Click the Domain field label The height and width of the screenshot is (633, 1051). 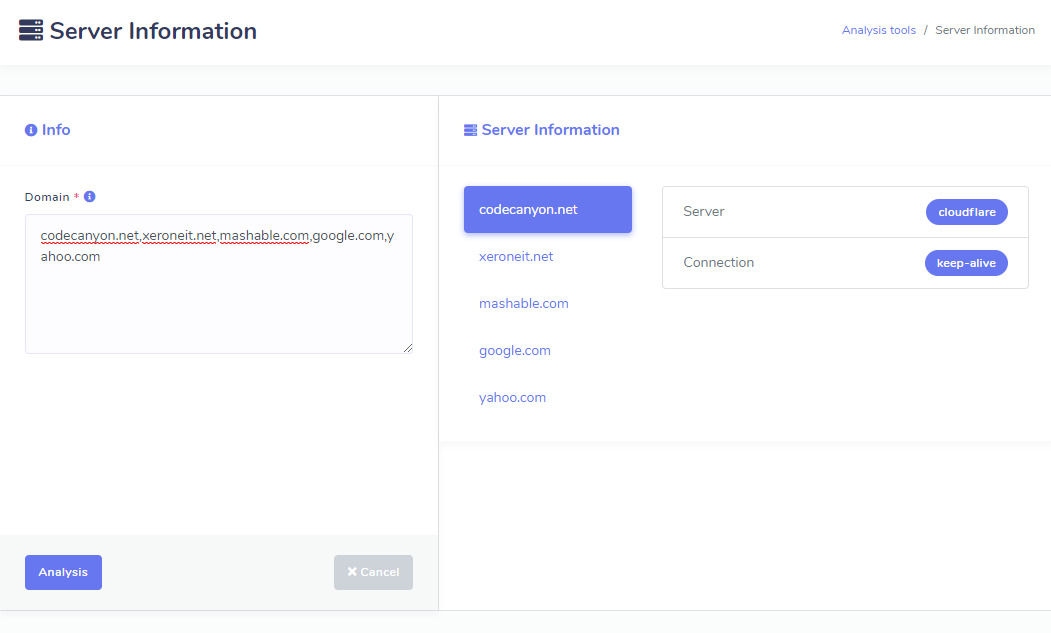point(47,197)
